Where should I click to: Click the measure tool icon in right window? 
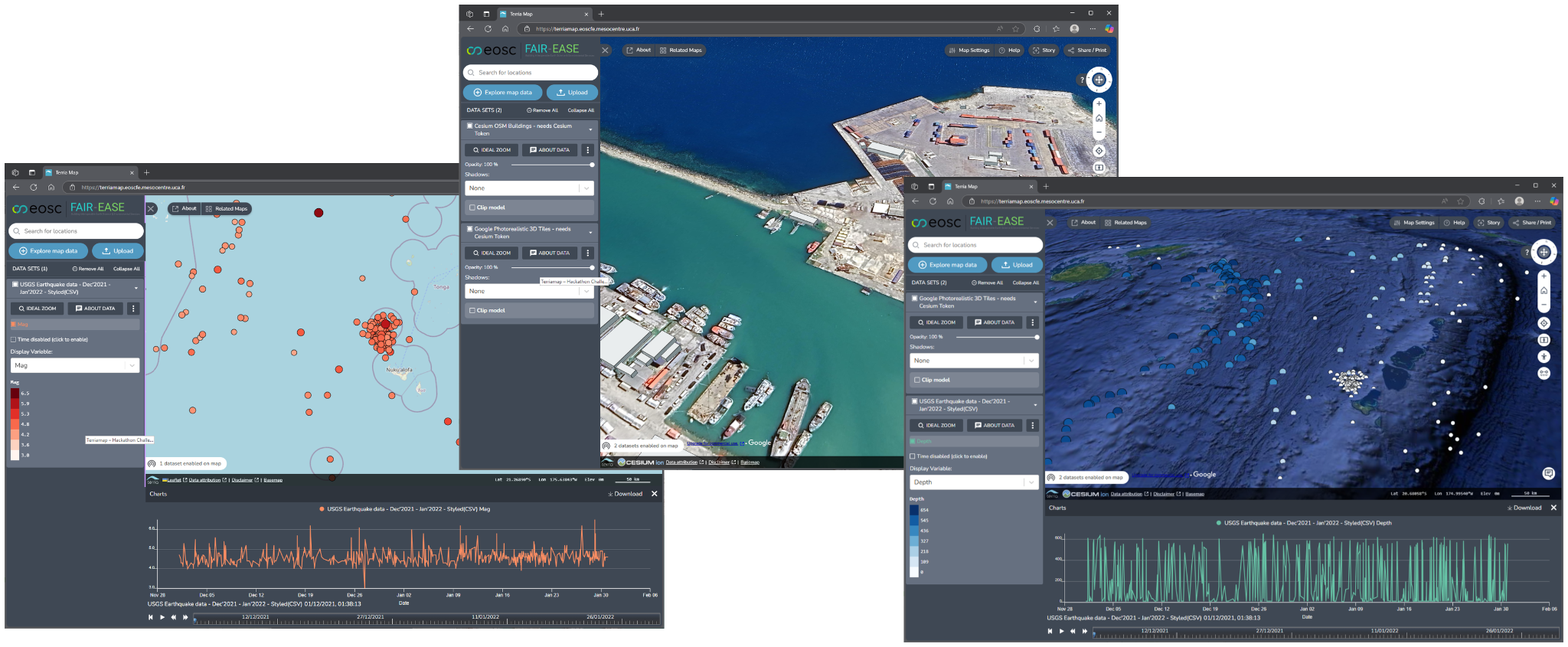coord(1543,374)
